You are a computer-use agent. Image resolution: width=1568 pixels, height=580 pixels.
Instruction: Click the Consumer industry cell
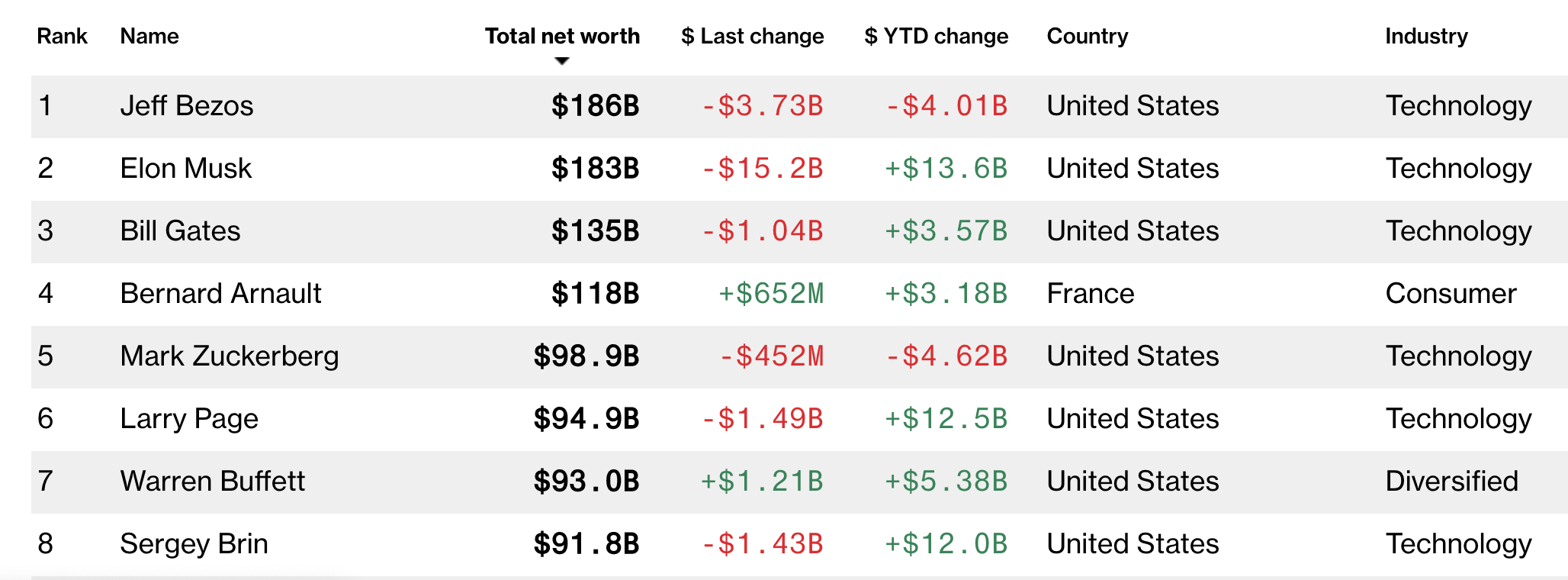[x=1451, y=294]
